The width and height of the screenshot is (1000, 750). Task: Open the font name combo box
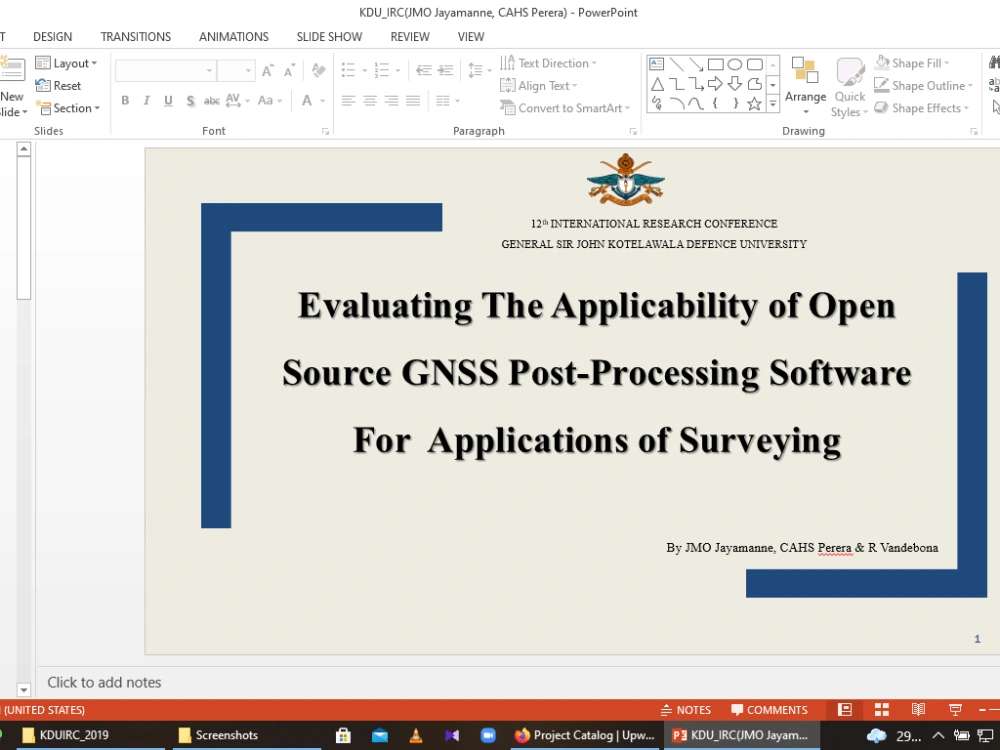[165, 70]
